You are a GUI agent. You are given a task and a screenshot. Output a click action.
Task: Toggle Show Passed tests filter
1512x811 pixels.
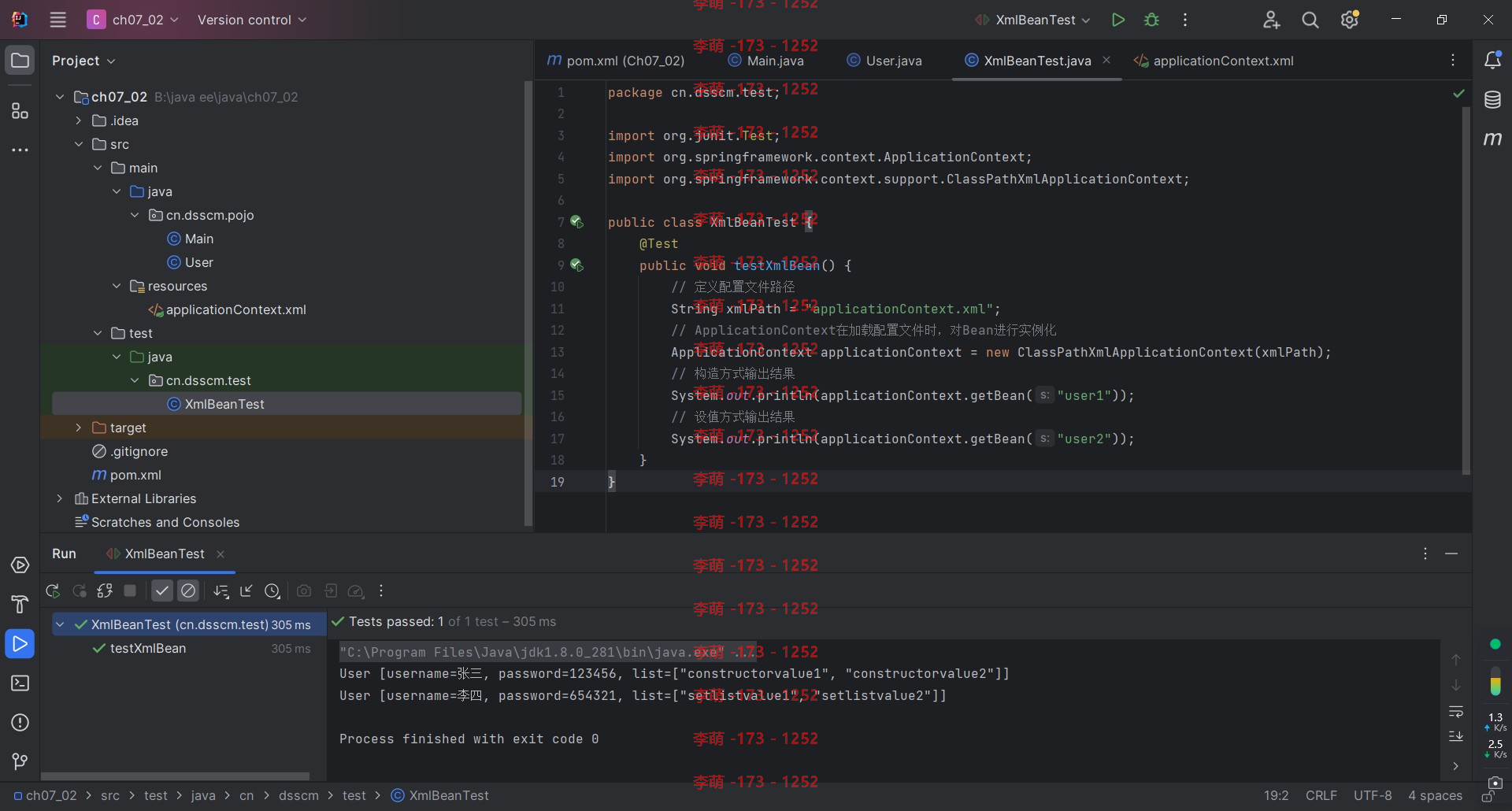point(162,591)
